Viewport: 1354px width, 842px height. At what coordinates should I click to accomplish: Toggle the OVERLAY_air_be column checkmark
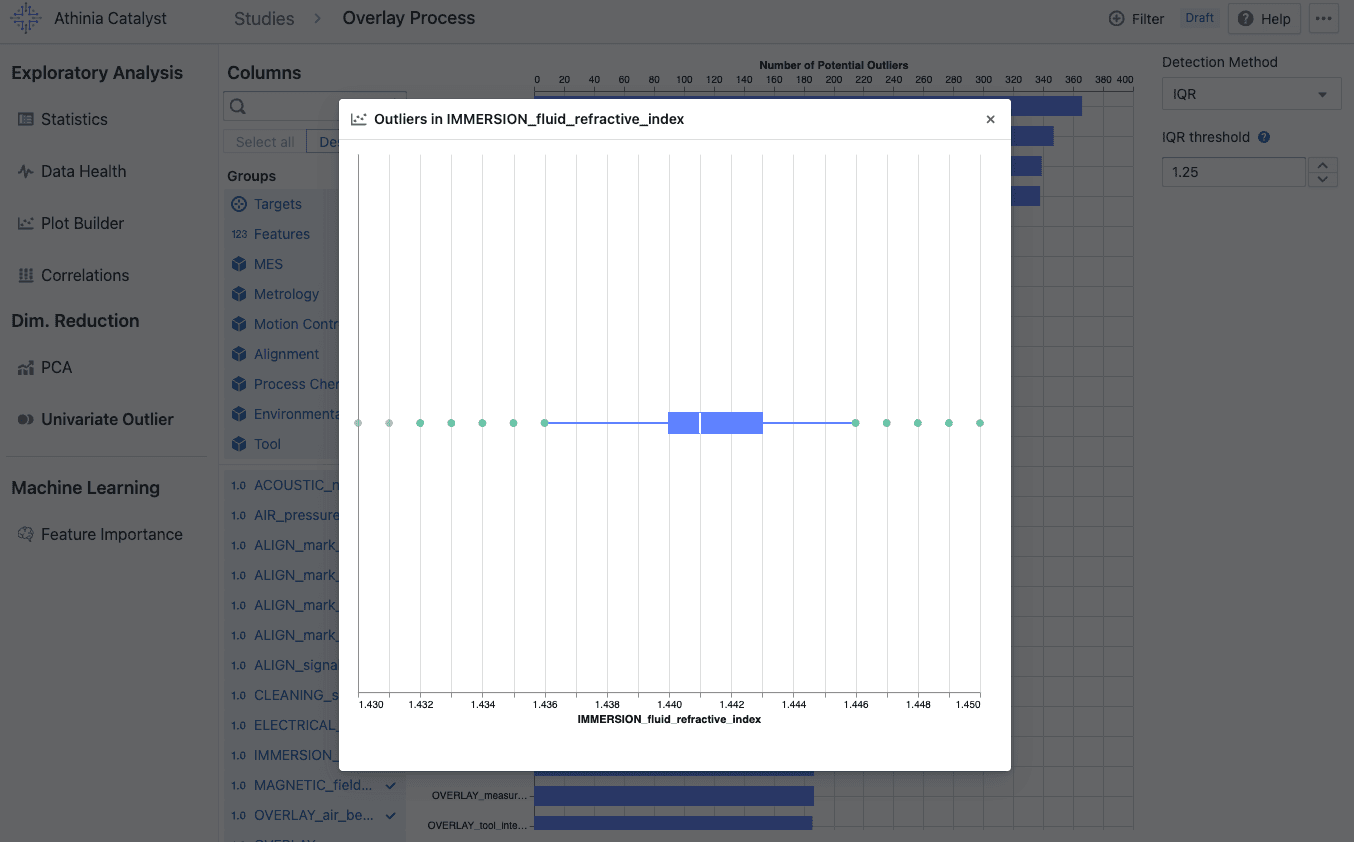click(x=391, y=815)
